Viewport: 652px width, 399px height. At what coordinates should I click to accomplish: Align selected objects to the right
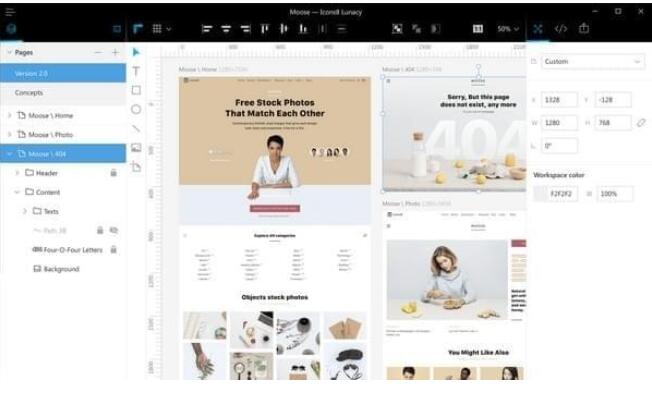(245, 29)
